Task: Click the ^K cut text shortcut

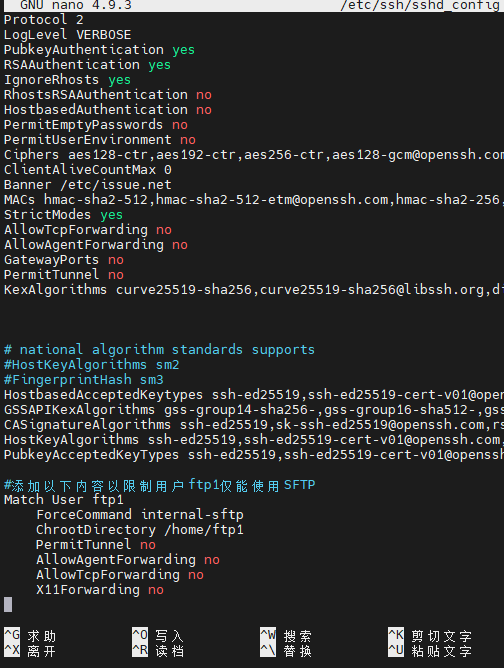Action: (x=430, y=636)
